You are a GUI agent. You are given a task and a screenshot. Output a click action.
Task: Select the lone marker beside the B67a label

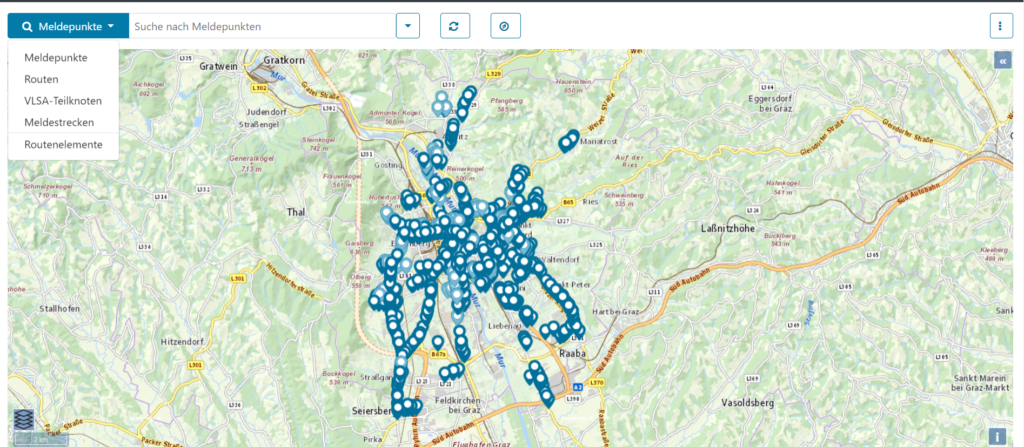coord(438,342)
